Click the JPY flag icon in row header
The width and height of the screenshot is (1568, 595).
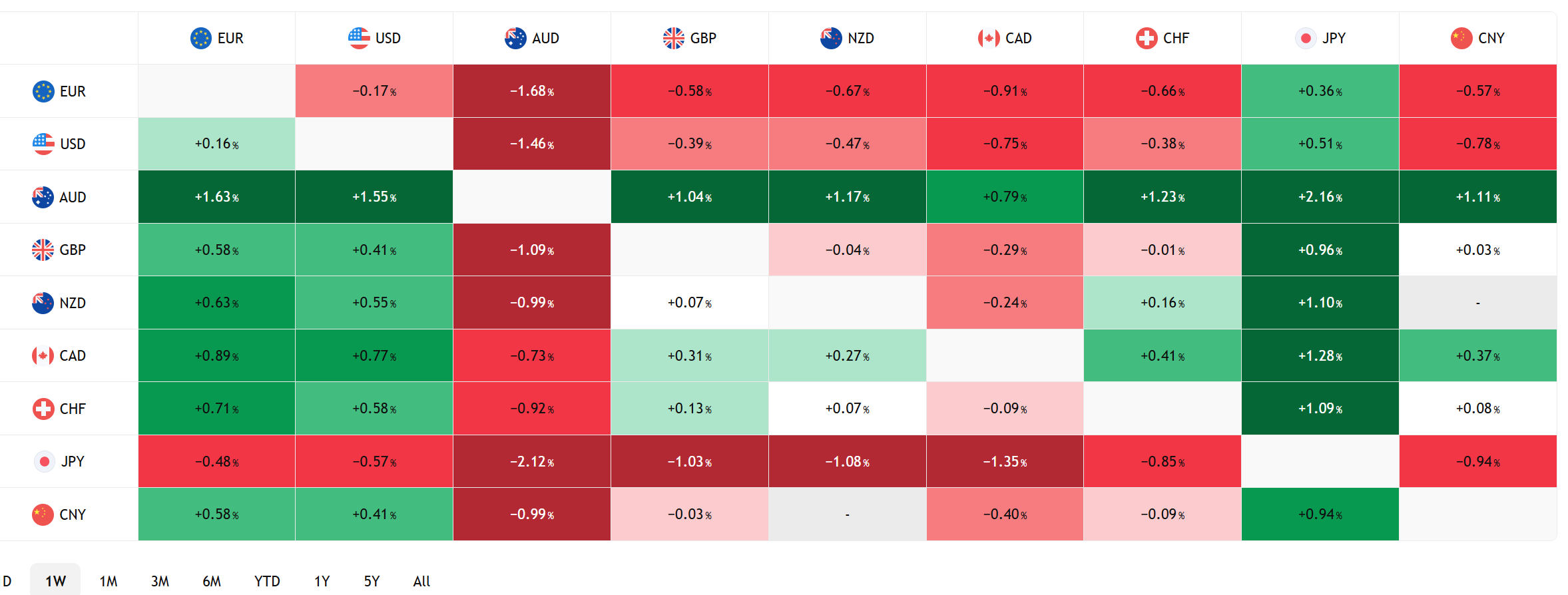click(44, 461)
